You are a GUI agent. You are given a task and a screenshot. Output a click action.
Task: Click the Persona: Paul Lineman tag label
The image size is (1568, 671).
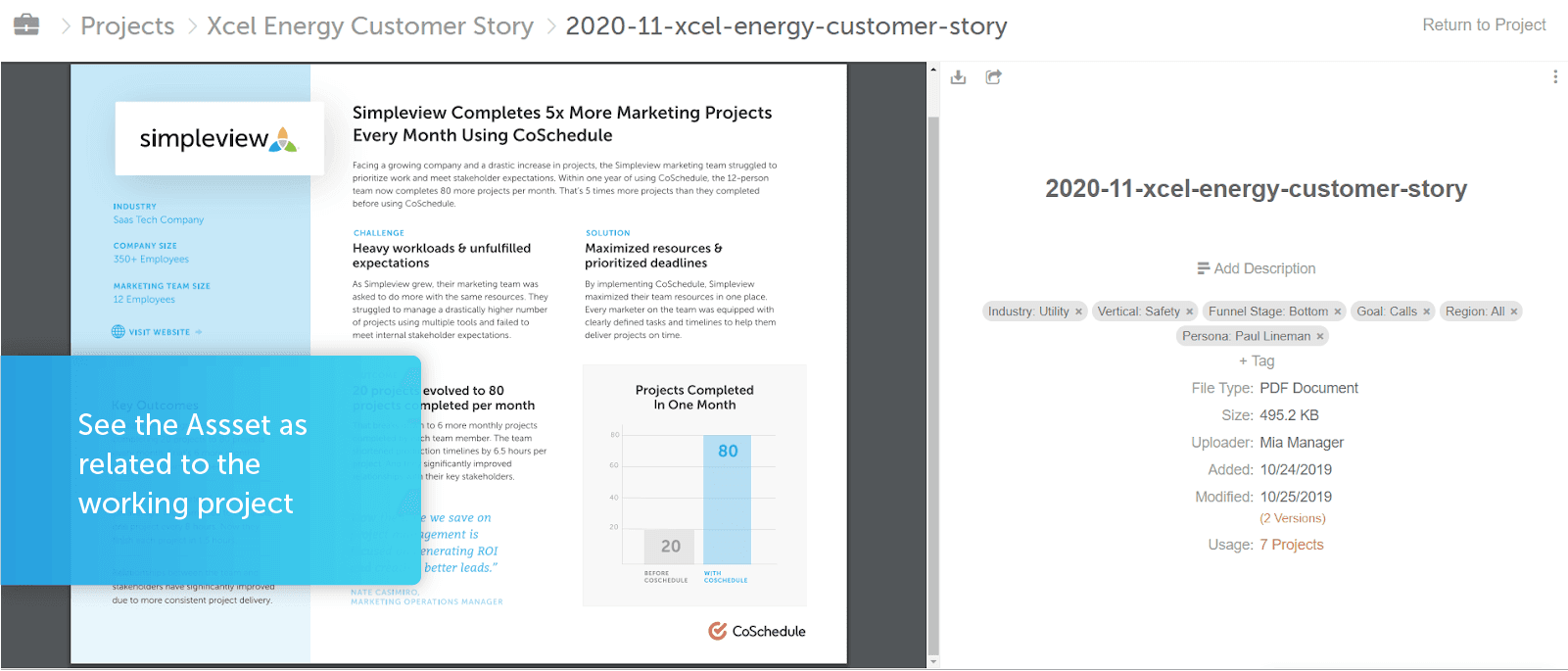(1246, 336)
